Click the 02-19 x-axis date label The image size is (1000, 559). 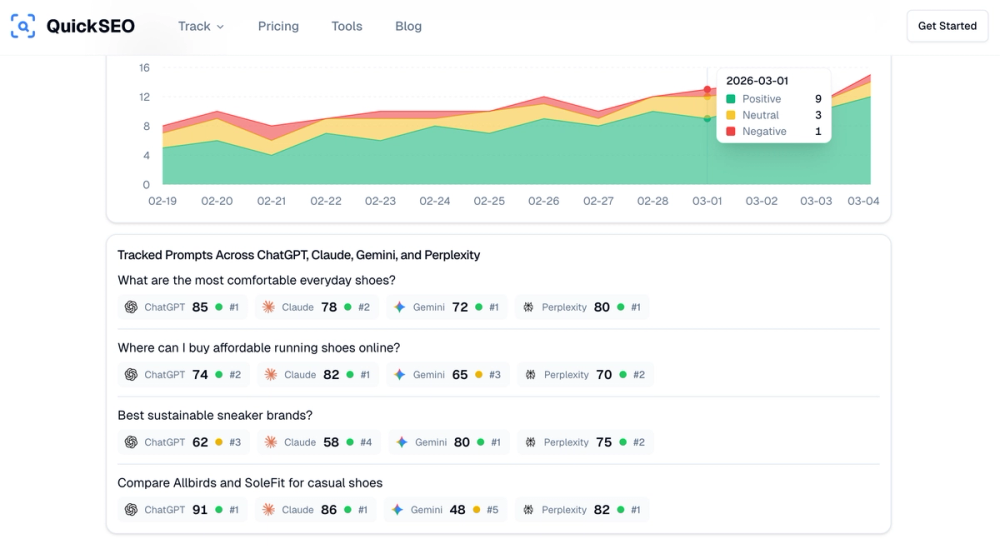tap(163, 201)
